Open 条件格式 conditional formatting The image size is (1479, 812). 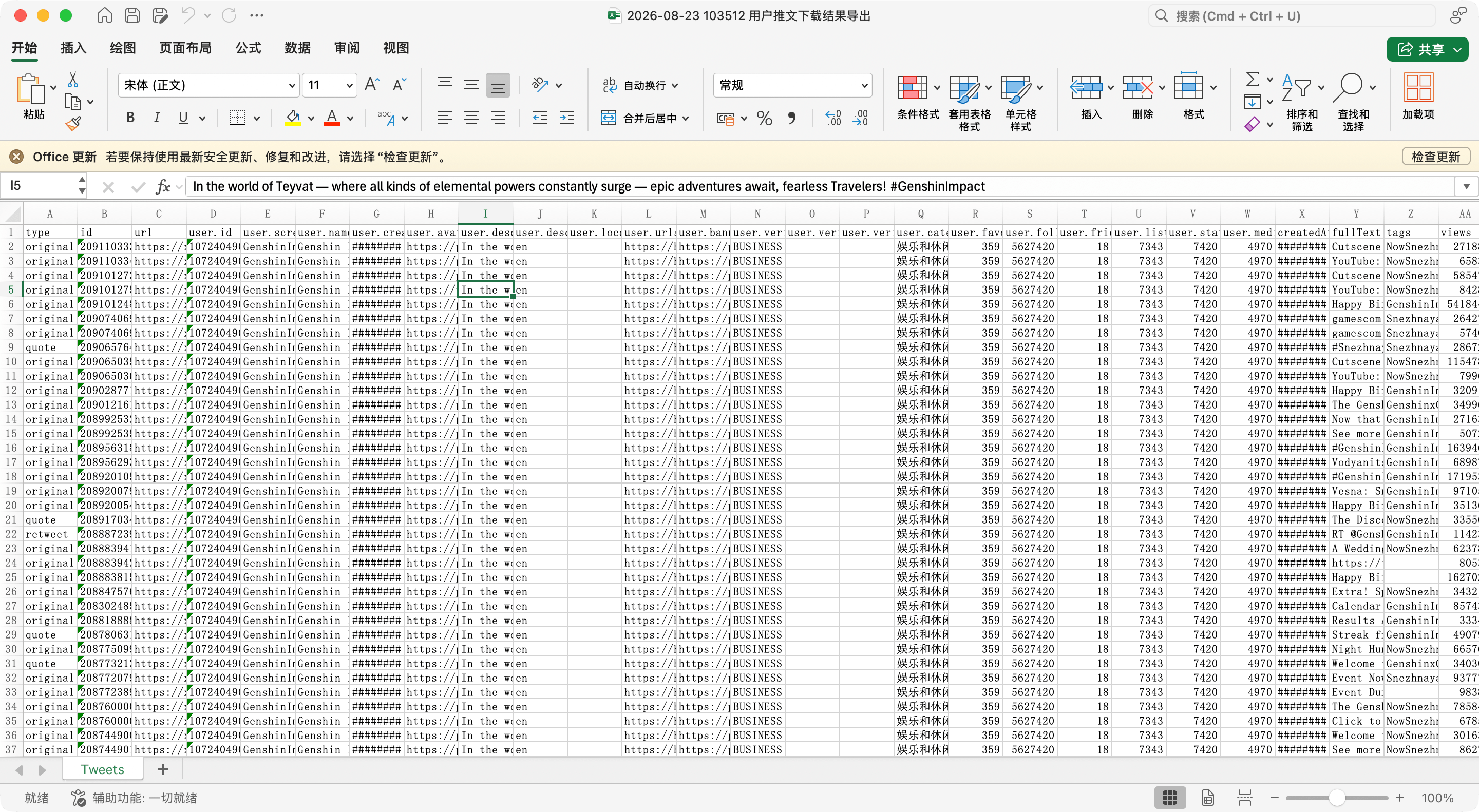click(x=918, y=98)
